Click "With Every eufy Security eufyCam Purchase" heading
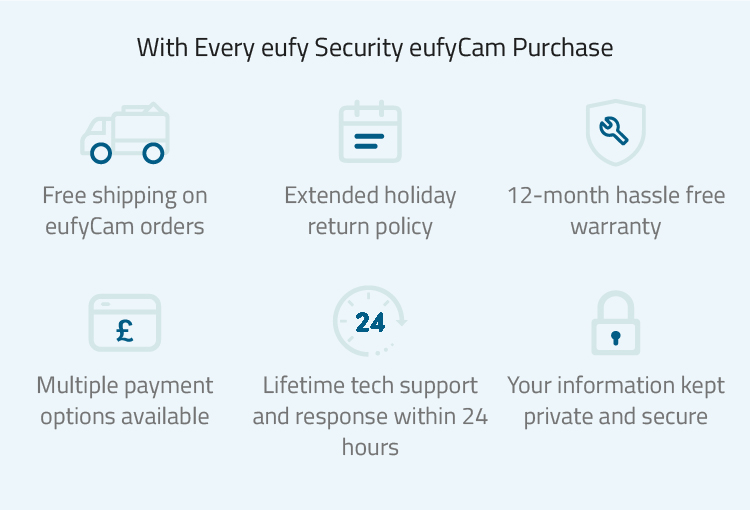750x510 pixels. tap(375, 48)
